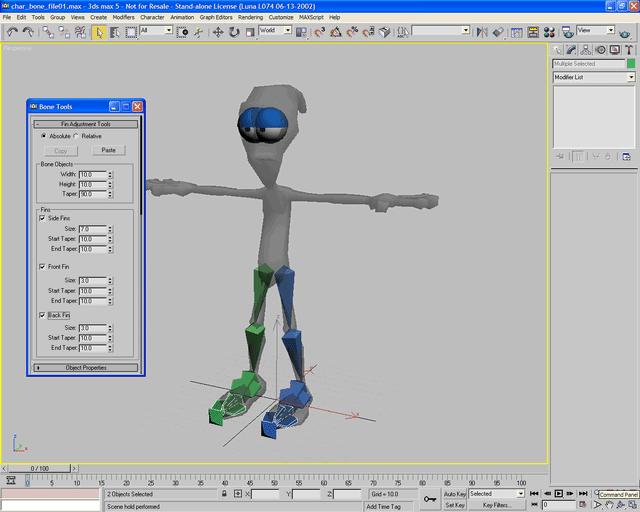Screen dimensions: 640x512
Task: Click the Undo arrow icon
Action: coord(11,32)
